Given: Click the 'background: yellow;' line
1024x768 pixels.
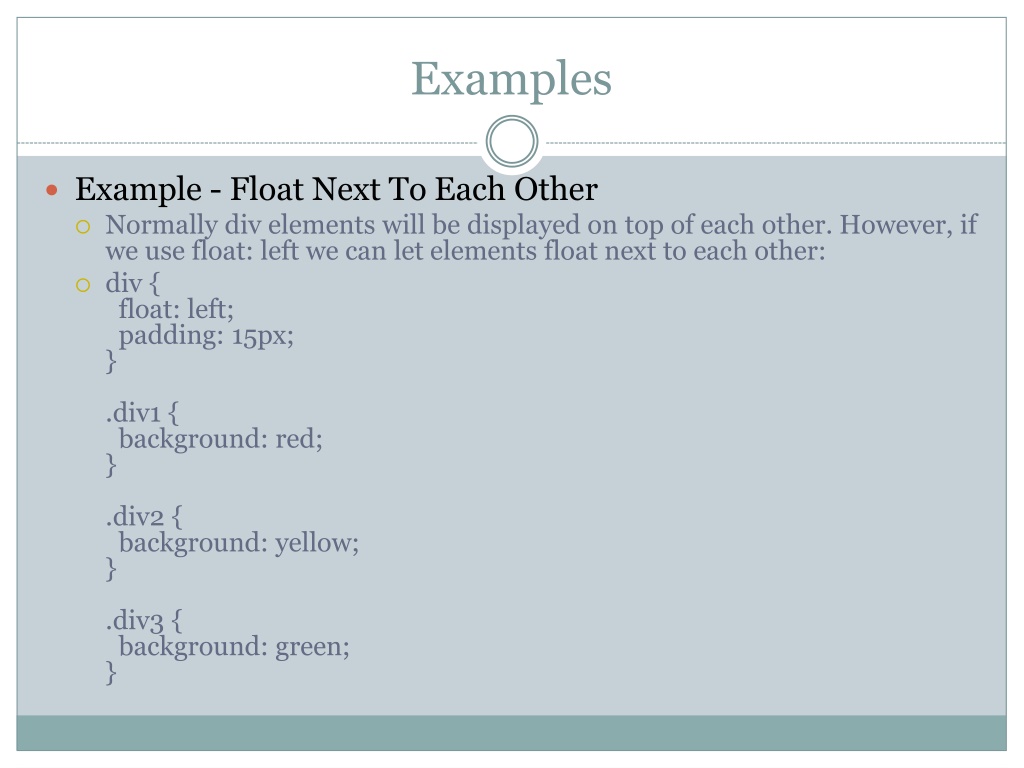Looking at the screenshot, I should [x=239, y=543].
